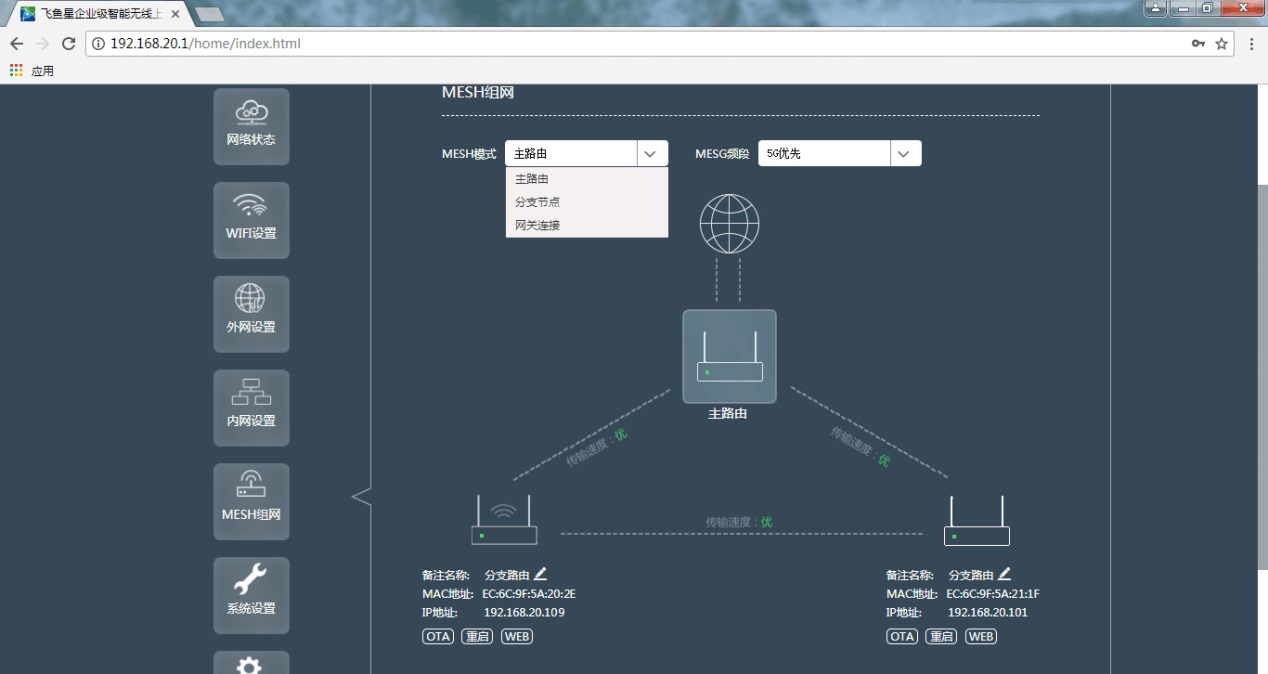Open 系统设置 via the wrench icon
1268x674 pixels.
[x=251, y=594]
